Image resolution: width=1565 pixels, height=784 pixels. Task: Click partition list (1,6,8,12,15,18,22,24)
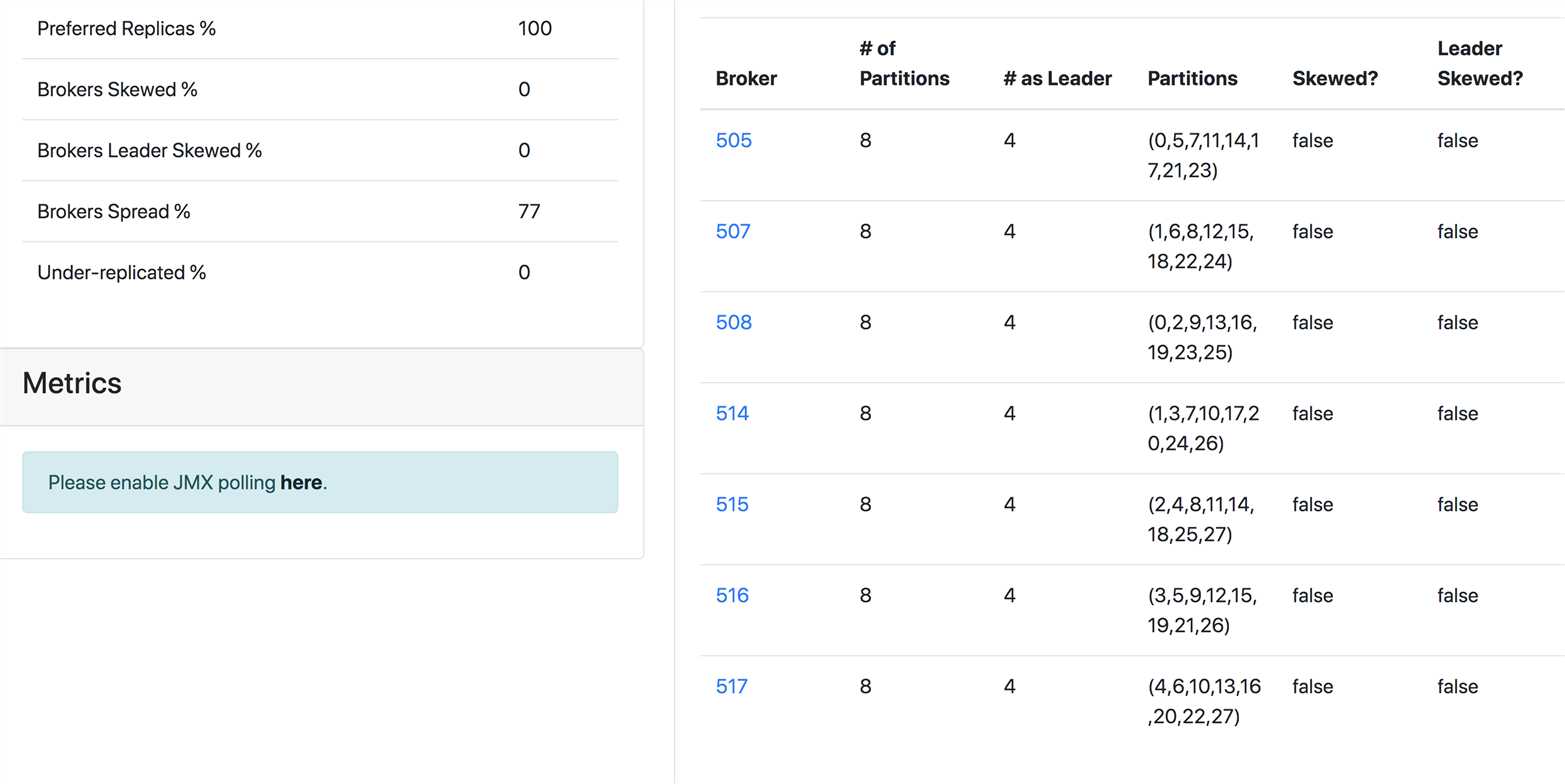(x=1201, y=247)
